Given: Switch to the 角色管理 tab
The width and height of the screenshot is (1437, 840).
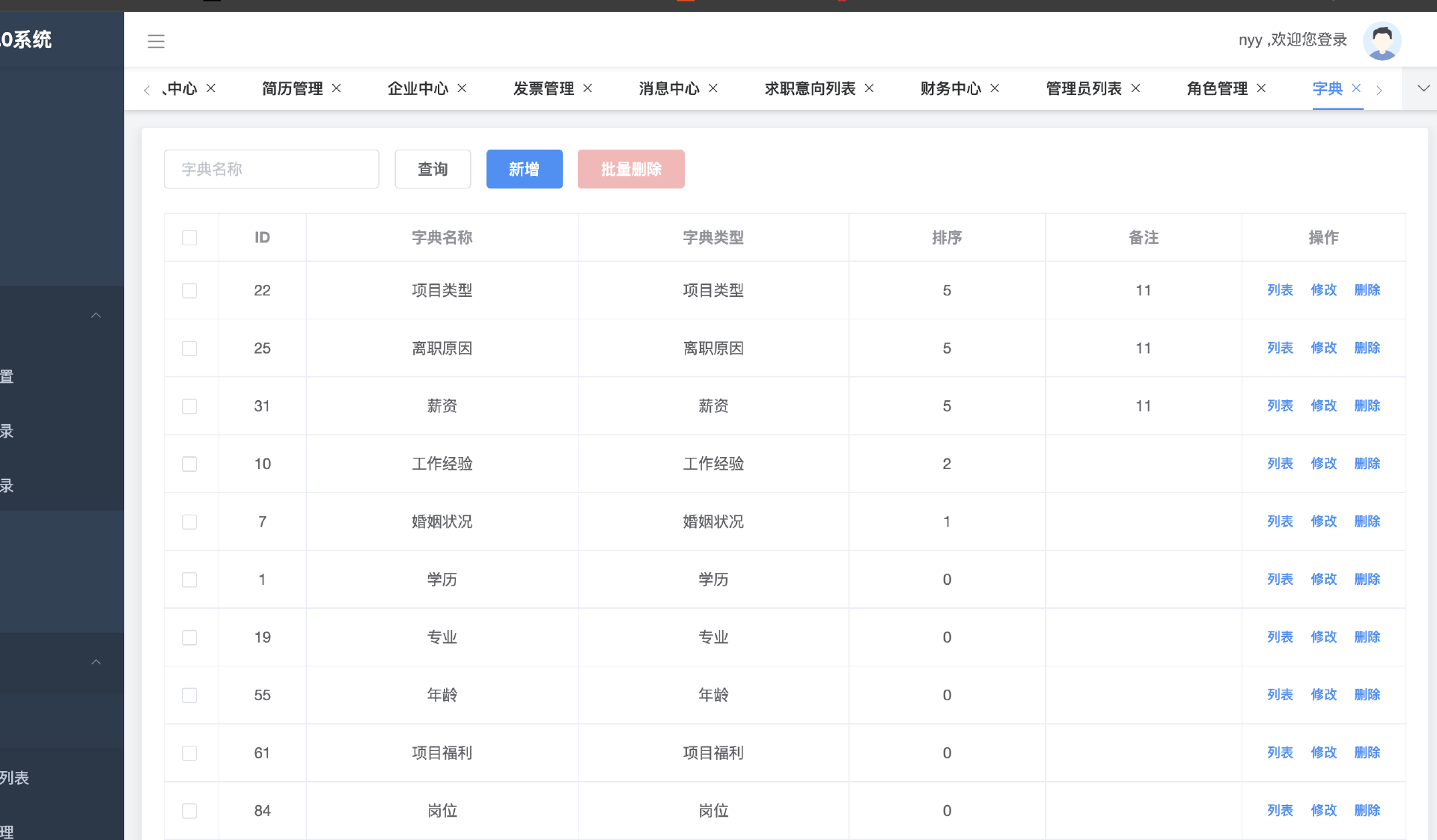Looking at the screenshot, I should (x=1217, y=88).
